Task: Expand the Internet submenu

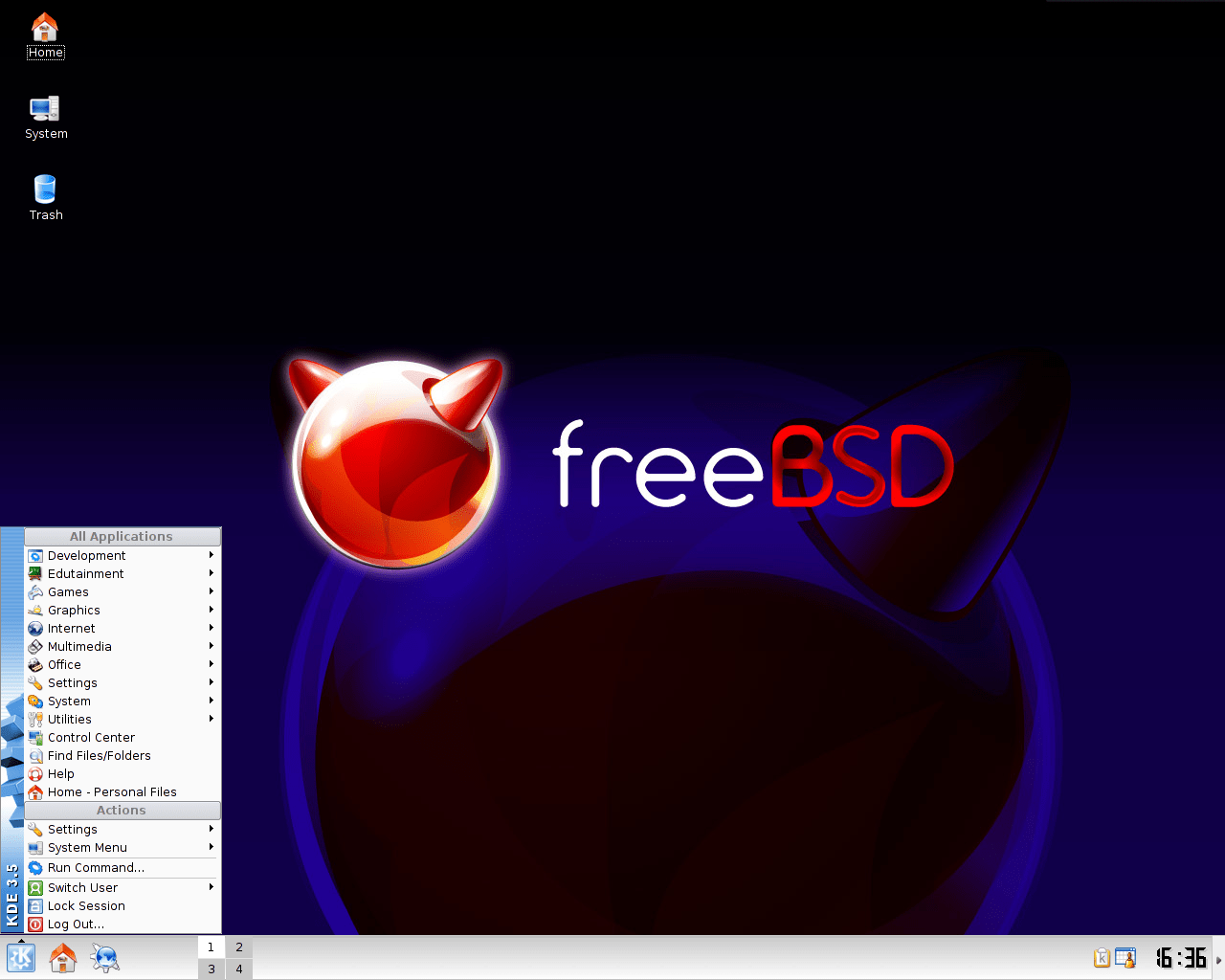Action: 71,628
